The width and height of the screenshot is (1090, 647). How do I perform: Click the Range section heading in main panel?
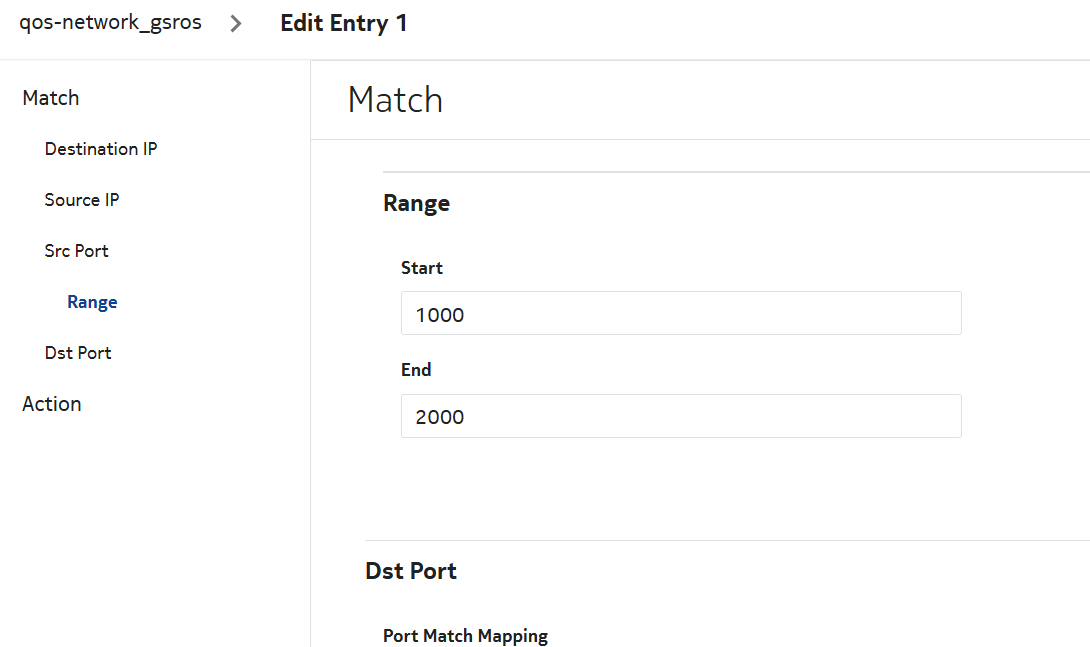coord(416,203)
